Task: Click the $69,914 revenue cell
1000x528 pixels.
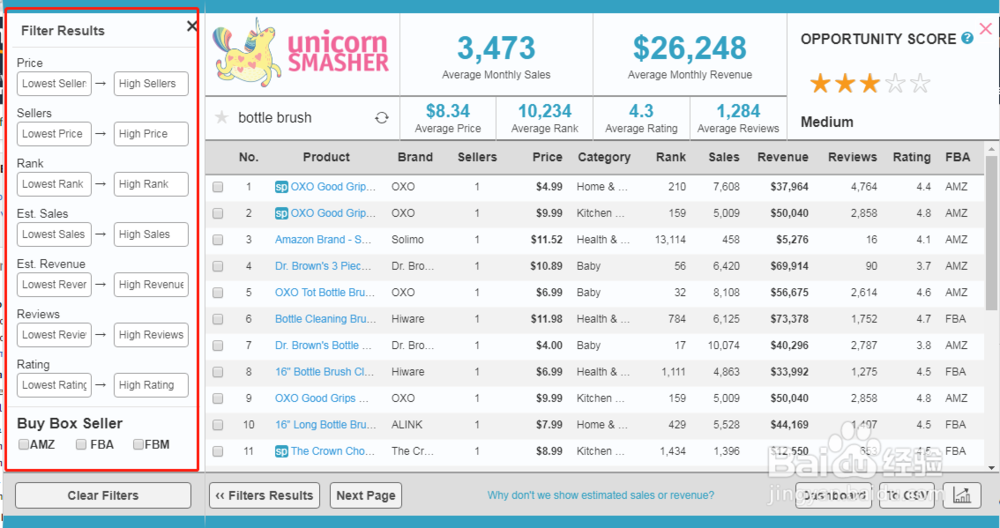Action: click(789, 266)
